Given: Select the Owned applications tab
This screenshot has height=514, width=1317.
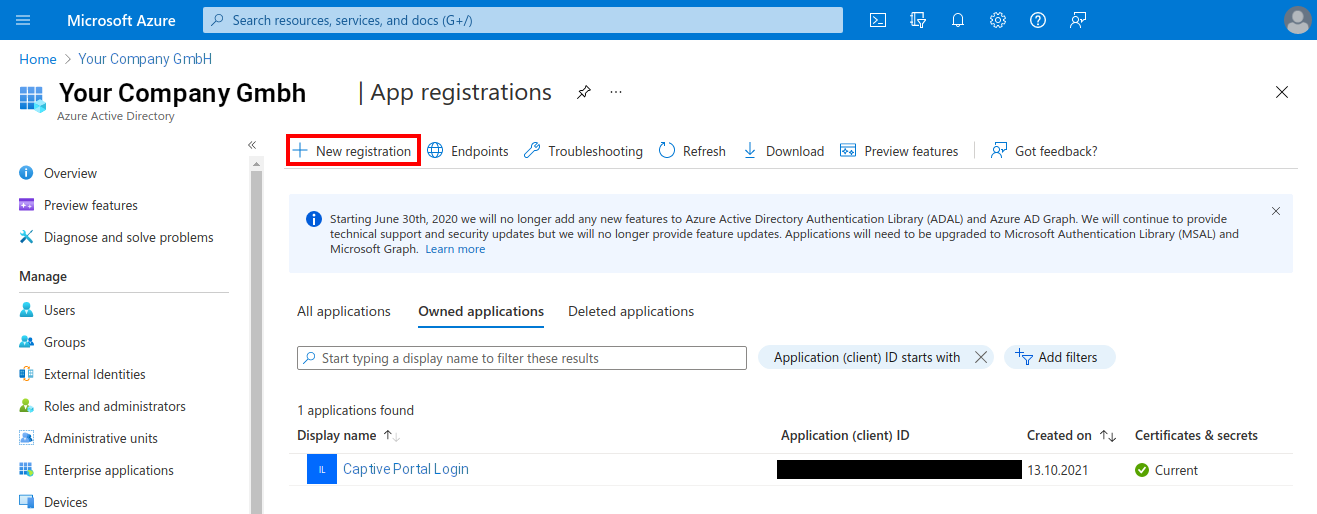Looking at the screenshot, I should (x=481, y=311).
